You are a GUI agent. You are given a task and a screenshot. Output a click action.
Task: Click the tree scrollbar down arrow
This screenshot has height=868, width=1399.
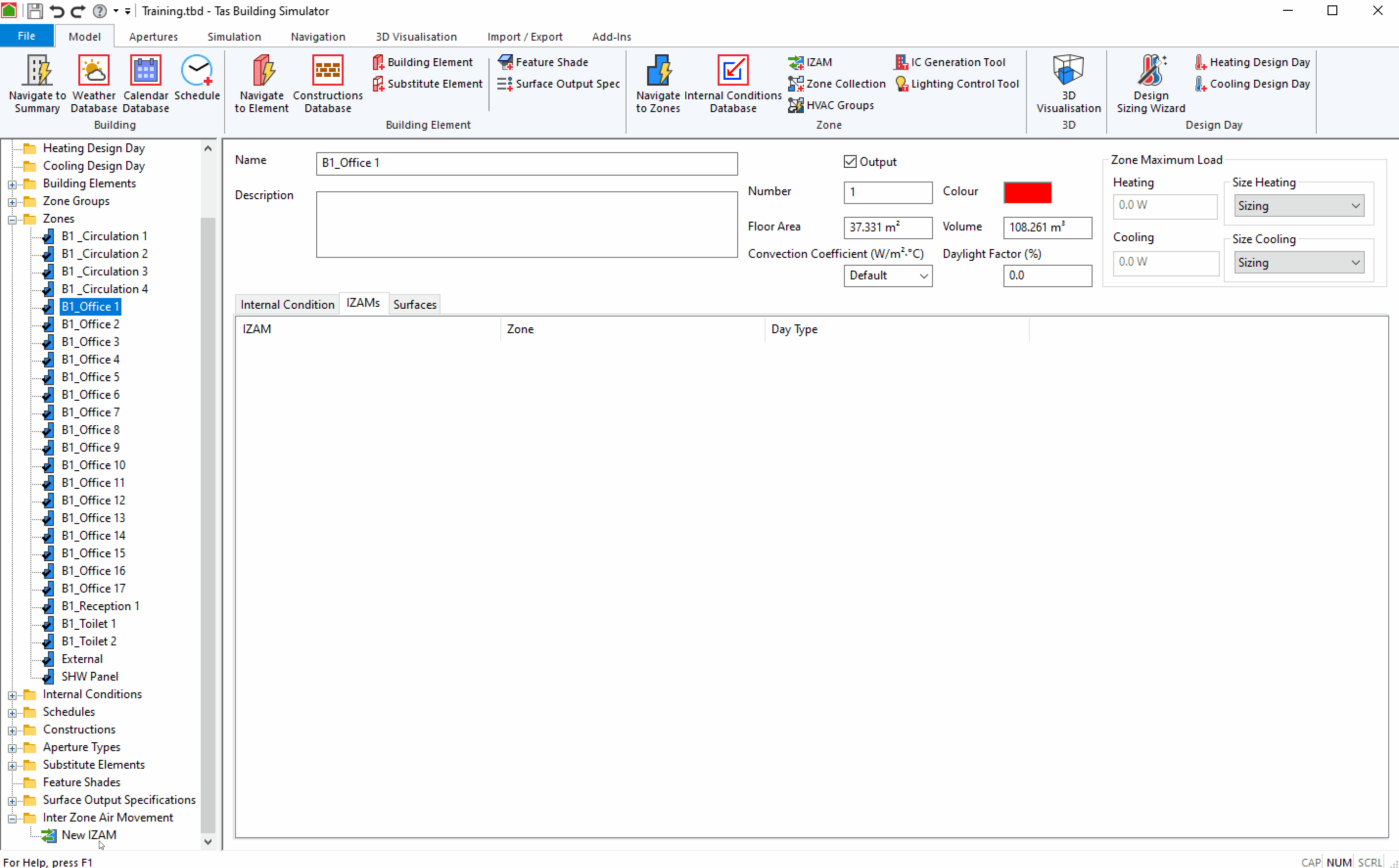tap(208, 842)
